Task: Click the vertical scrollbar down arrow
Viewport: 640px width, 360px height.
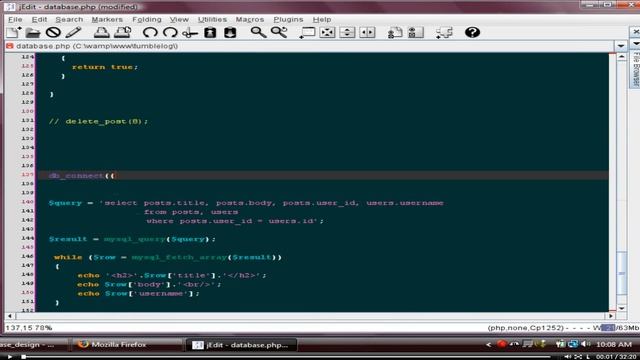Action: (621, 308)
